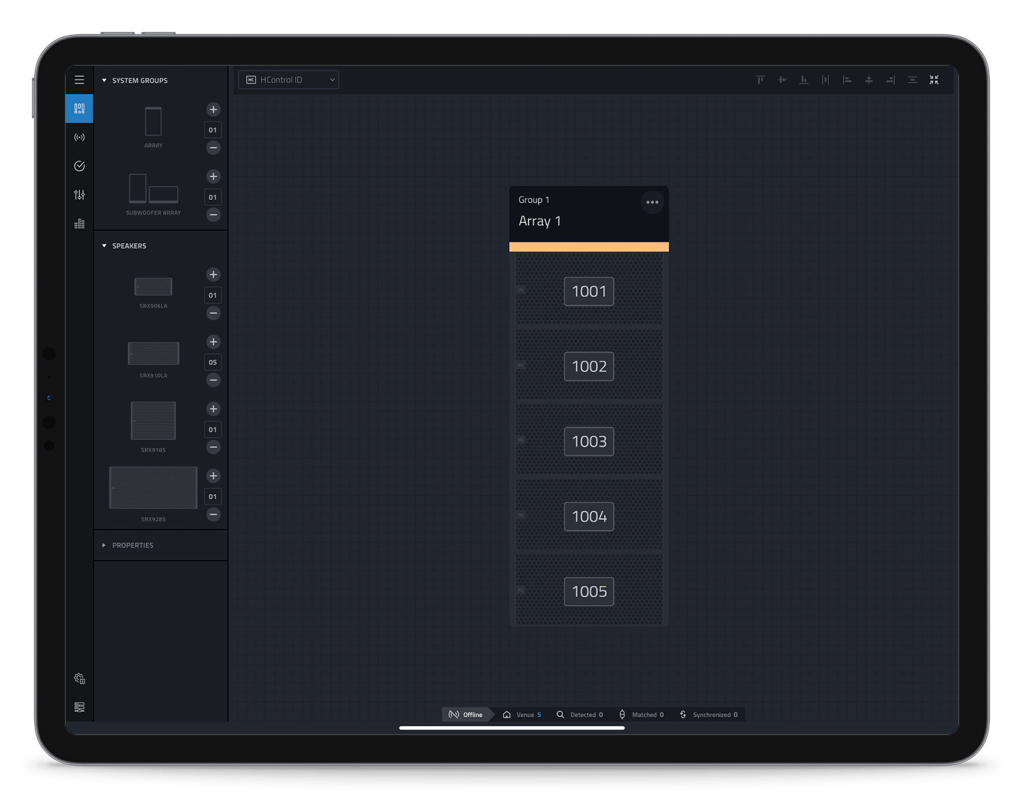Toggle the Synchronized status indicator
Screen dimensions: 1024x800
[x=710, y=714]
